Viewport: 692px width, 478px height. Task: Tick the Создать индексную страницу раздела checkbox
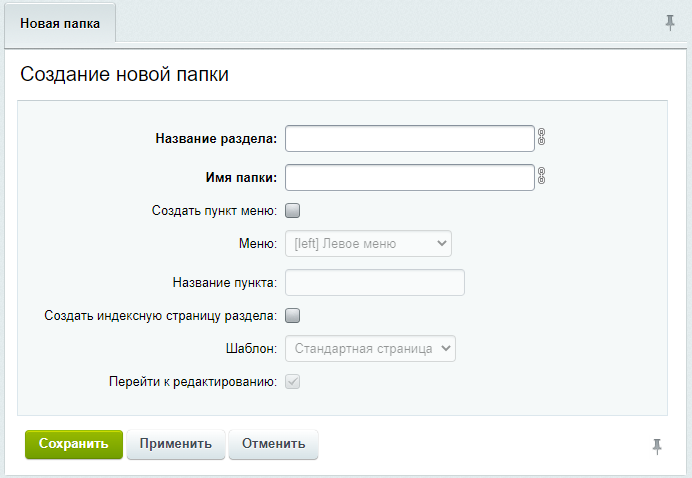[x=293, y=316]
